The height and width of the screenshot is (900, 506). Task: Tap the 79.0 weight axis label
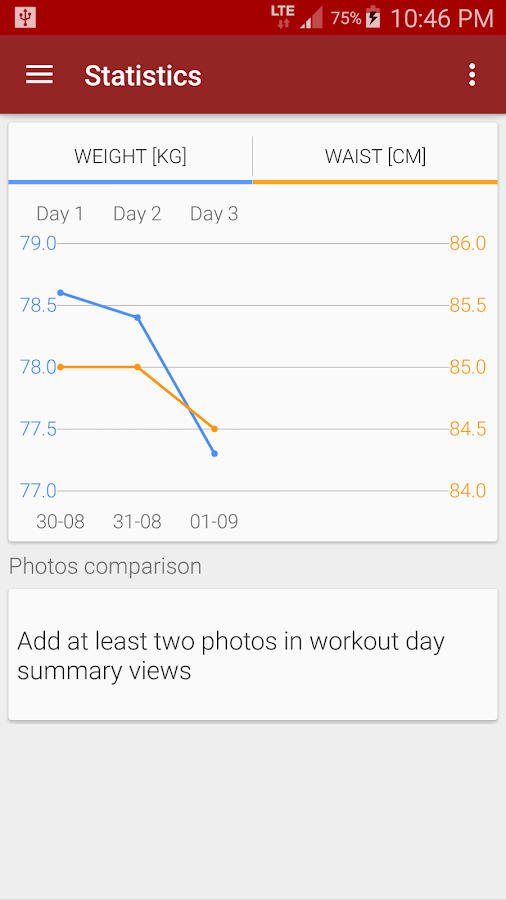tap(38, 243)
